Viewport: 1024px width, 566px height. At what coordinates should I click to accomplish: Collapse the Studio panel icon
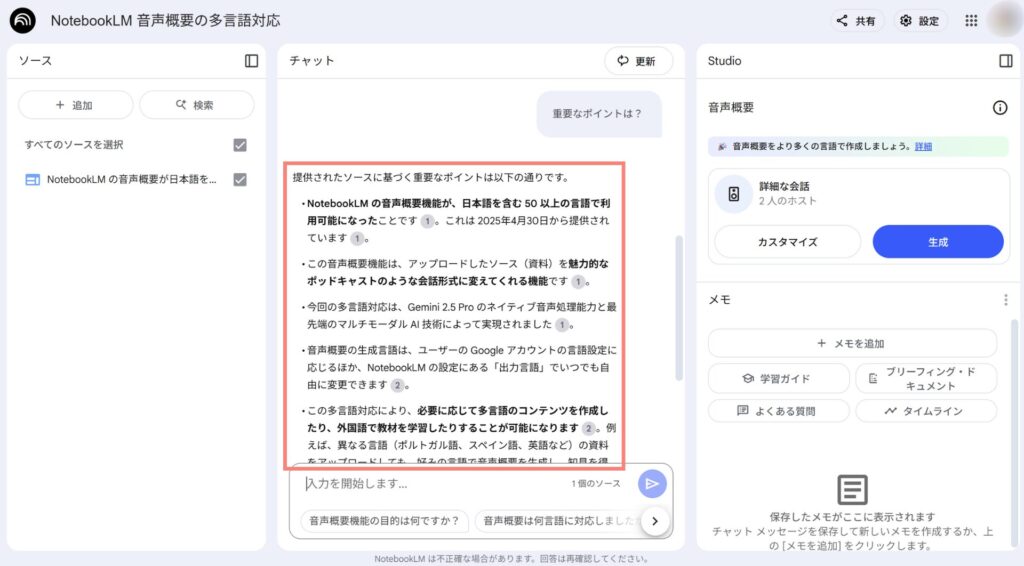click(x=1006, y=61)
